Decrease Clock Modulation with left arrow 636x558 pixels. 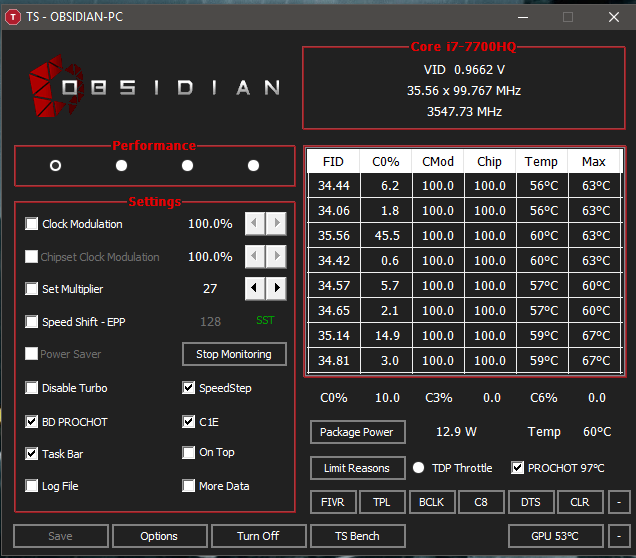pos(255,224)
